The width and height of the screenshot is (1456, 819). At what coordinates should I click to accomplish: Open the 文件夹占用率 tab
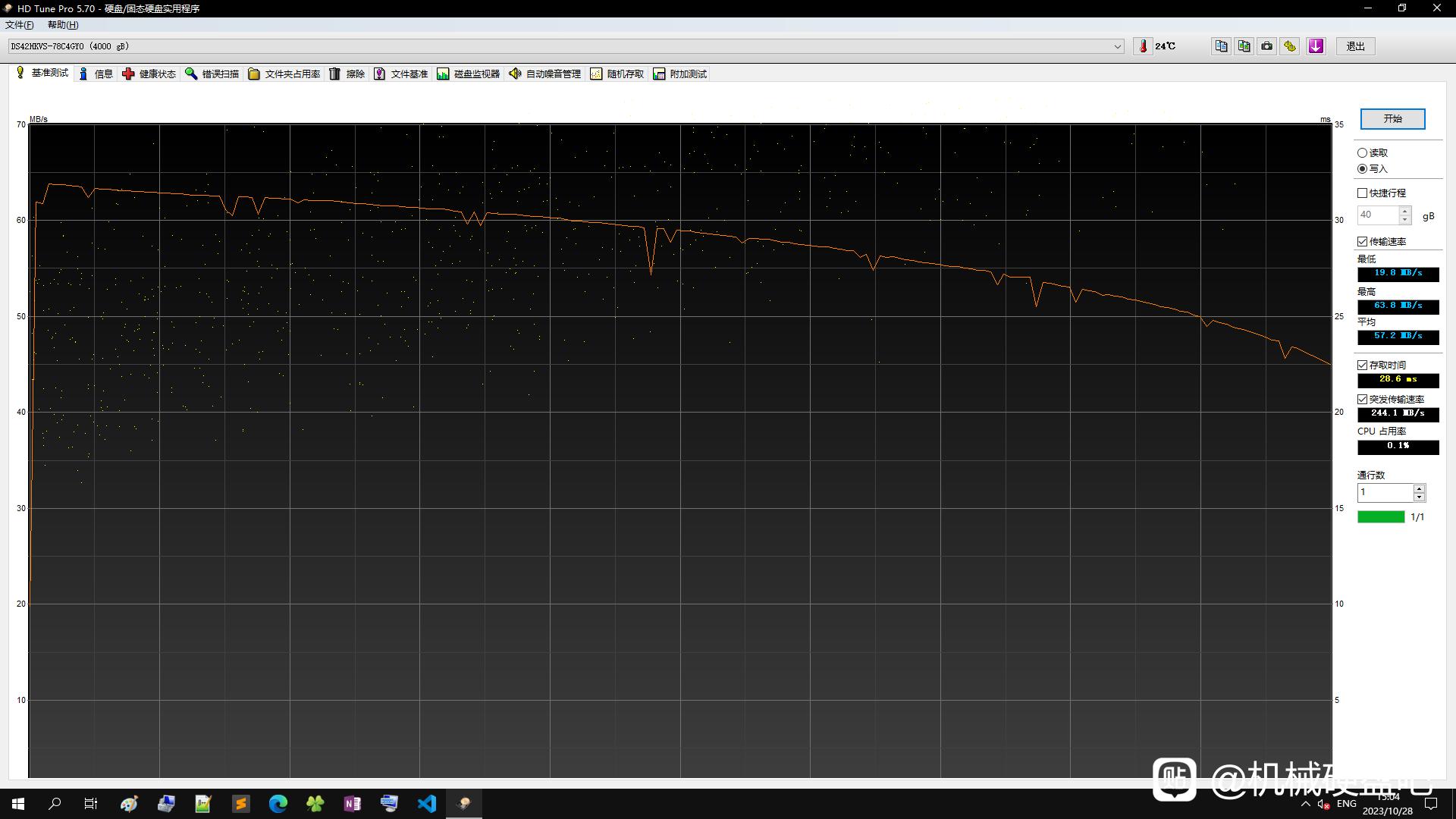(284, 74)
